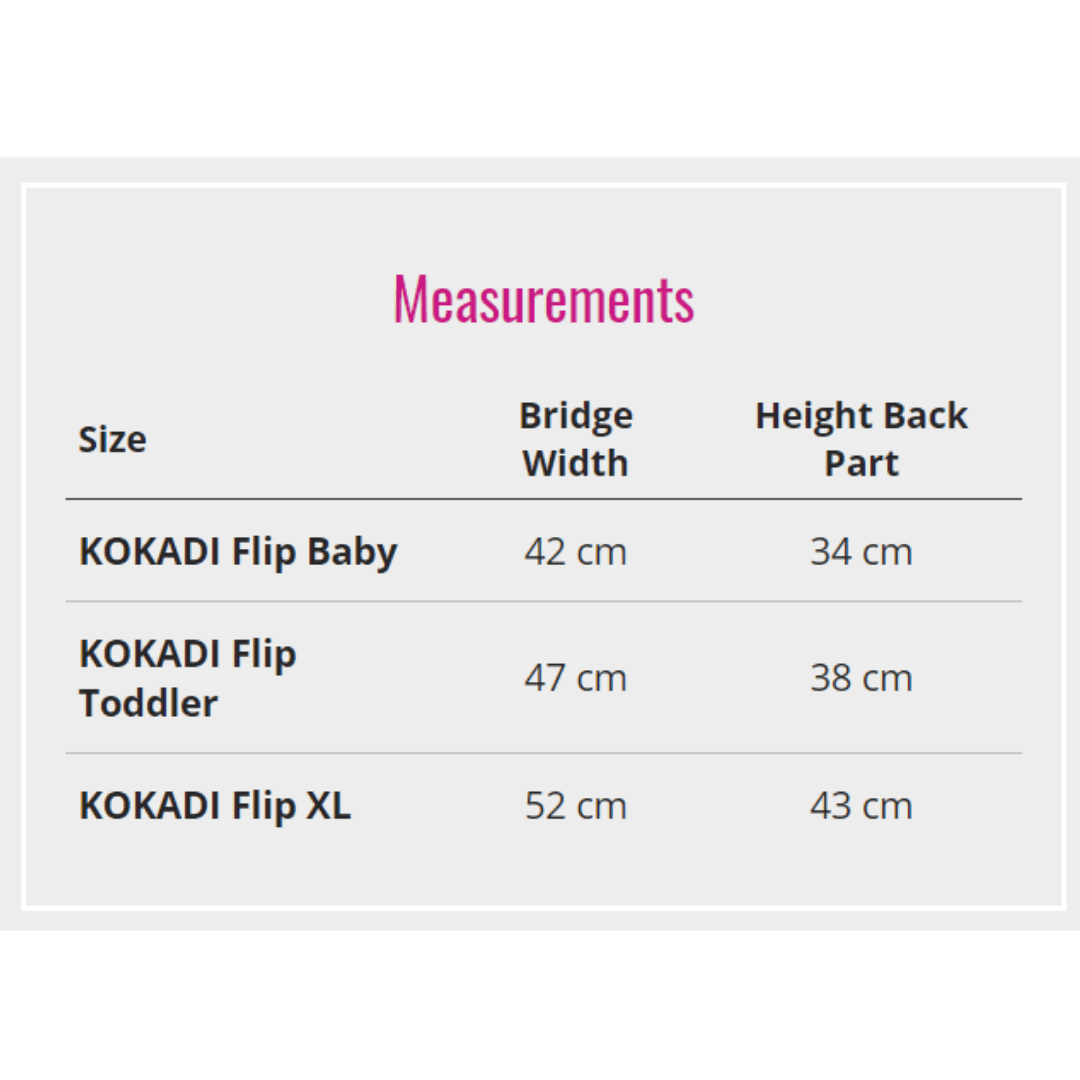Click the 43 cm back height value
This screenshot has height=1080, width=1080.
tap(861, 806)
